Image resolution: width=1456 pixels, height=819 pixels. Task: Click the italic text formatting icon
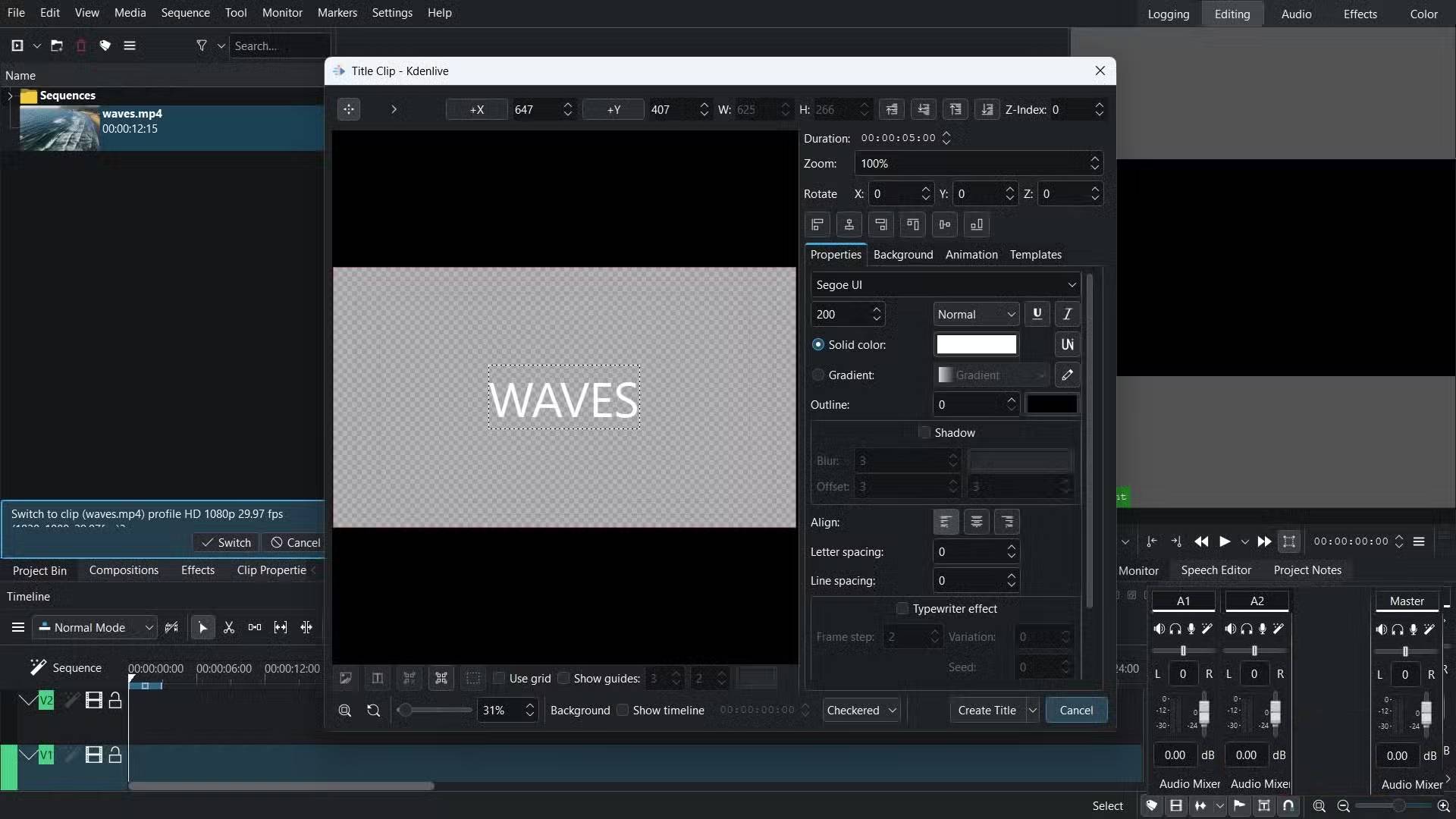coord(1067,314)
